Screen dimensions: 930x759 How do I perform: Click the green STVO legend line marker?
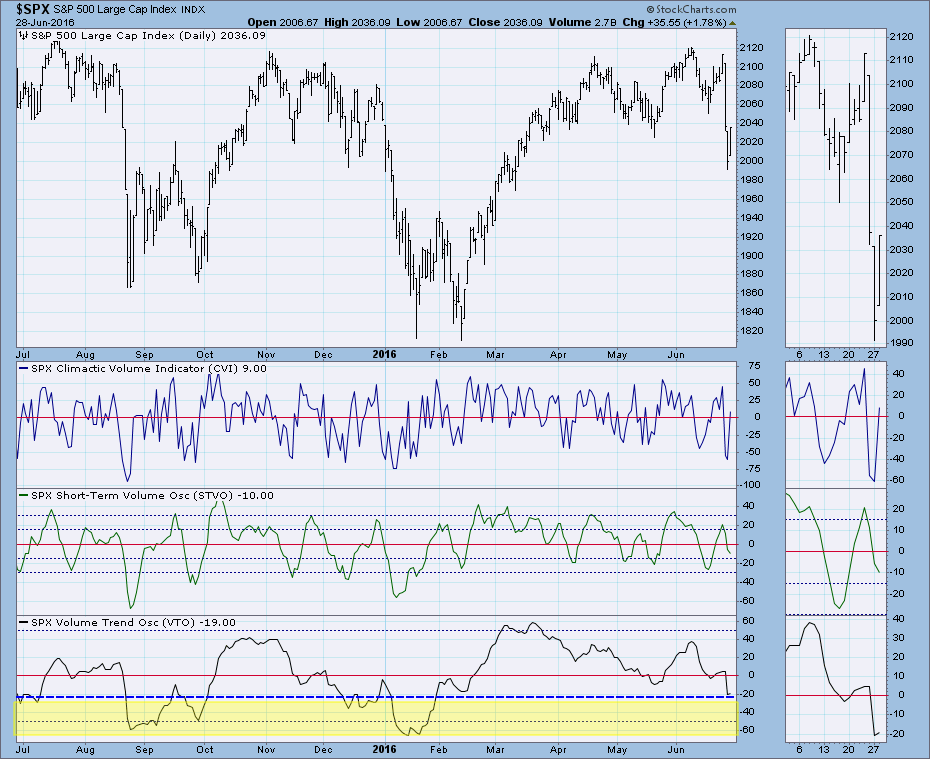[x=22, y=496]
